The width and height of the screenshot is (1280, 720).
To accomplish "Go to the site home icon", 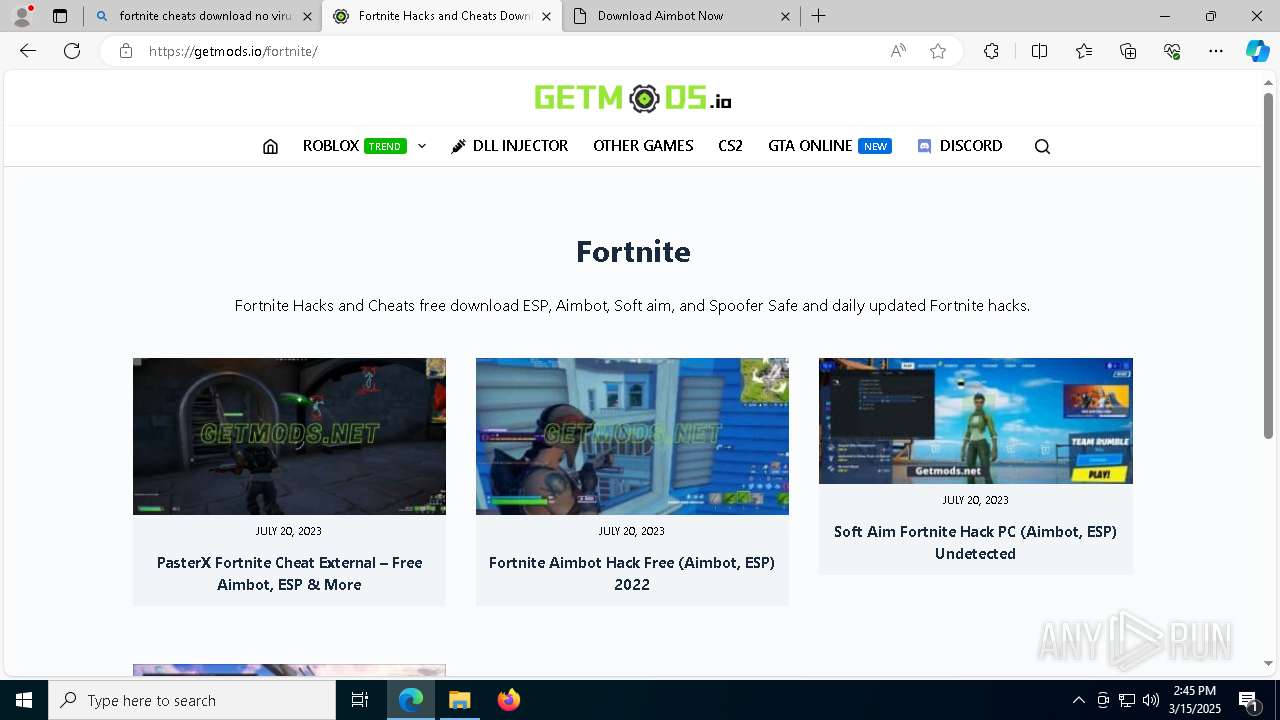I will (x=270, y=146).
